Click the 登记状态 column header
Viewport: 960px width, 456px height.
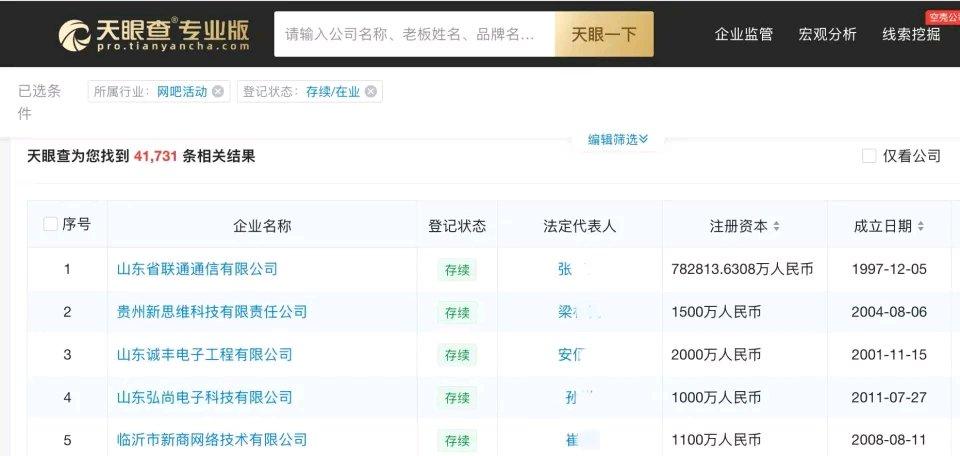click(457, 226)
